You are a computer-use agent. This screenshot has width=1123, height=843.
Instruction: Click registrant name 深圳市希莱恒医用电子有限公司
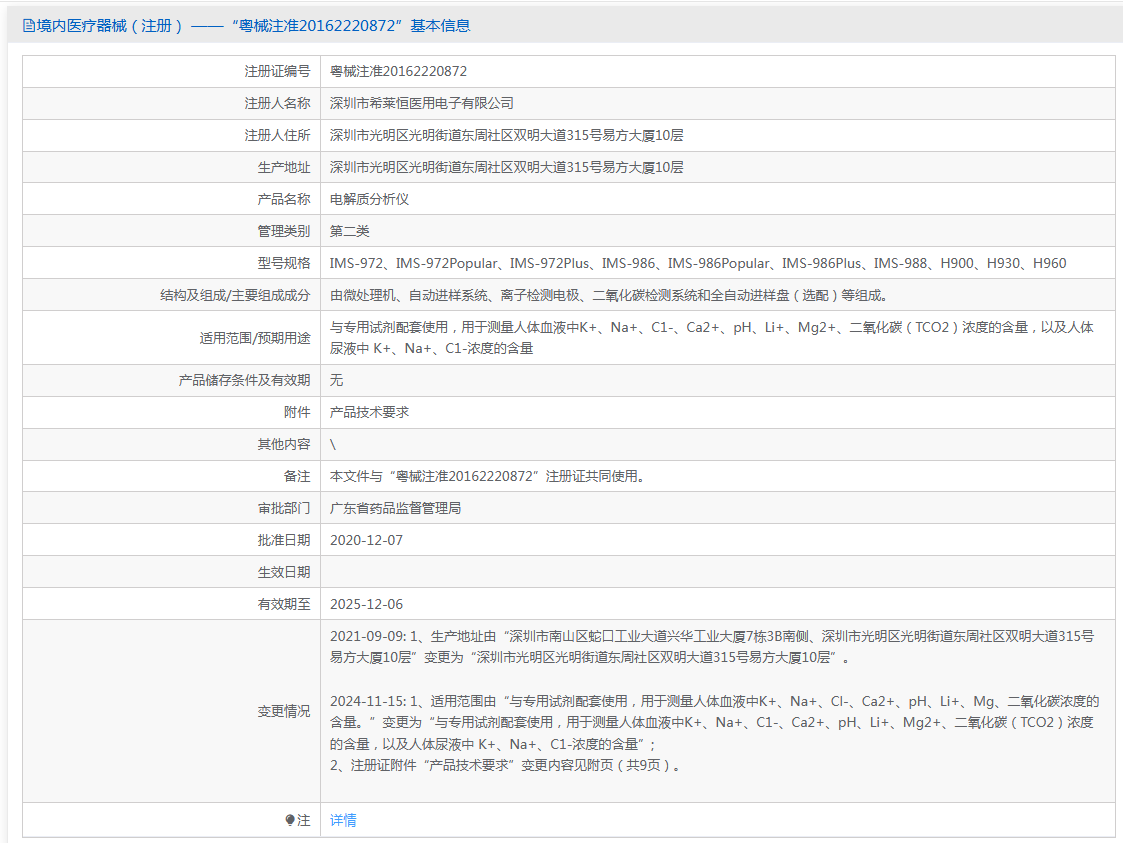(x=422, y=103)
